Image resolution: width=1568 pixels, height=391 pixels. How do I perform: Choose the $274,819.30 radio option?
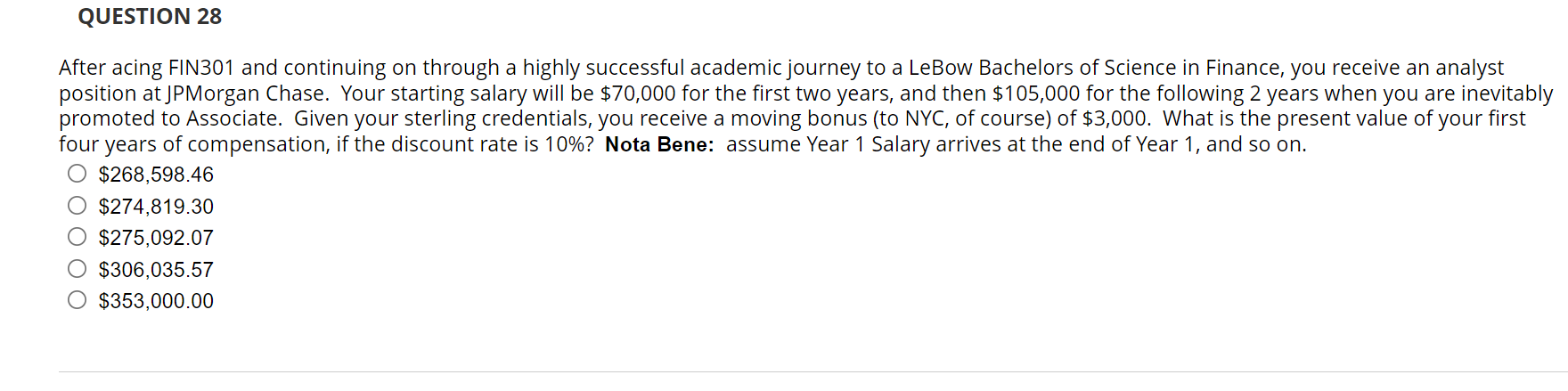pos(78,206)
